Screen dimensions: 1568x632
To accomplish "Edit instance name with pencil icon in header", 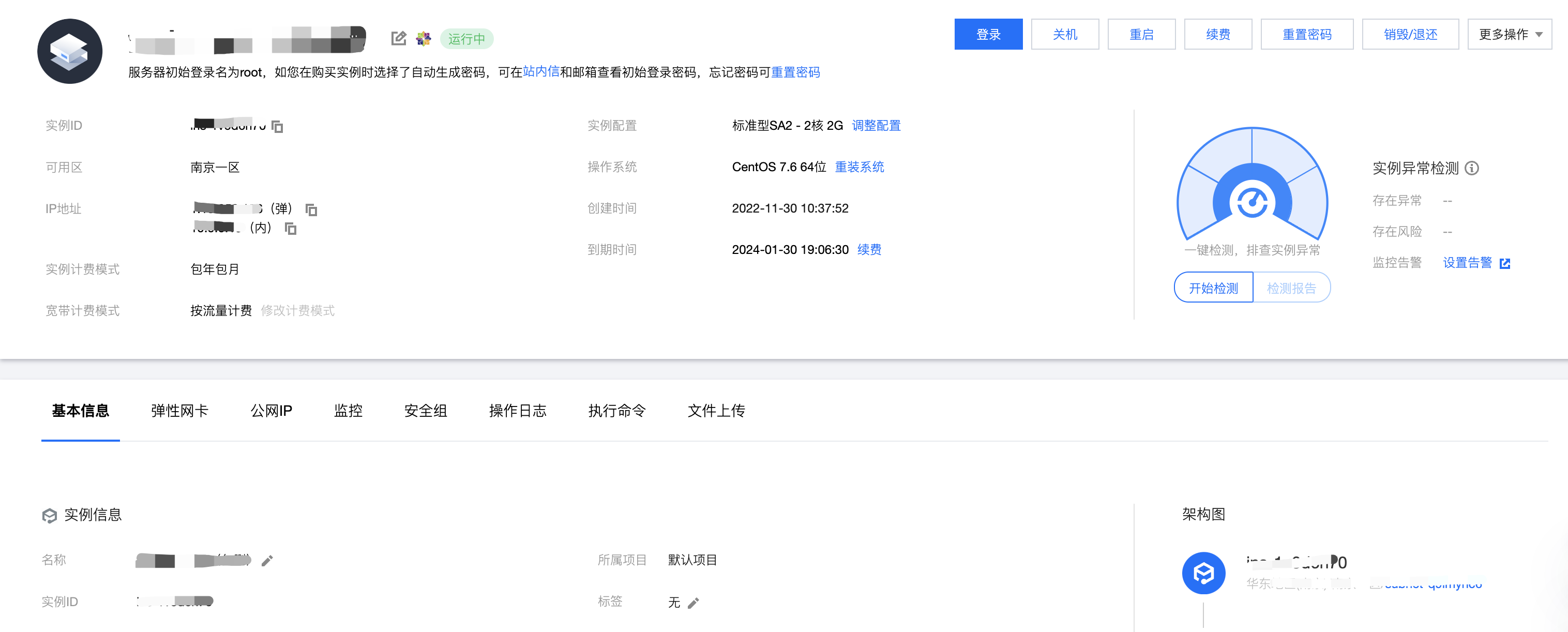I will (398, 38).
